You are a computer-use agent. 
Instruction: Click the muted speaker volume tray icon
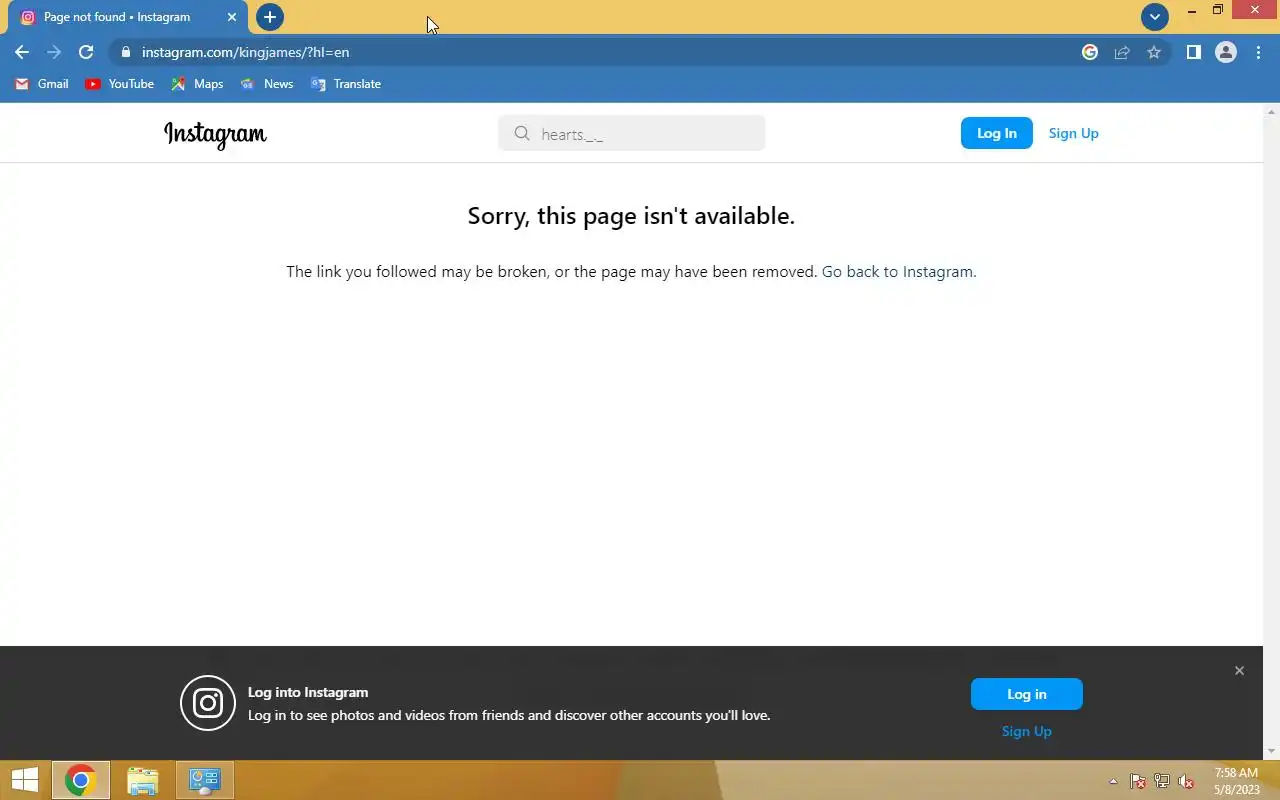click(x=1186, y=782)
